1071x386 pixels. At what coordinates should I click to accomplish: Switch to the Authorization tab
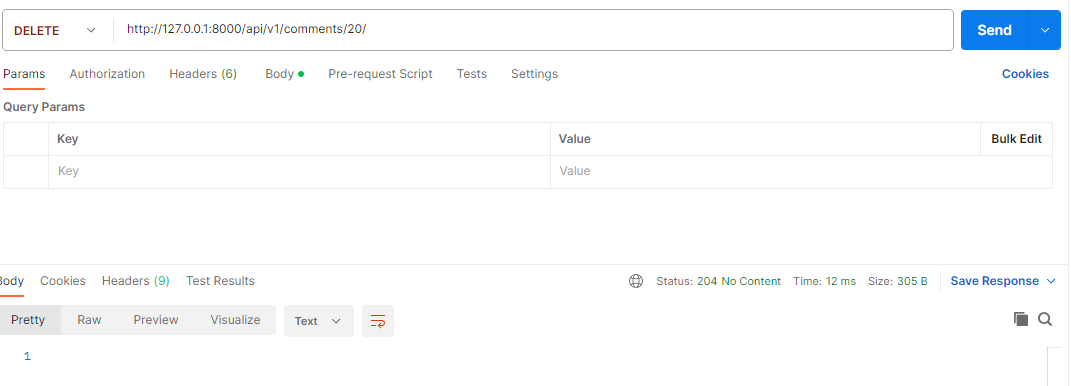coord(107,74)
